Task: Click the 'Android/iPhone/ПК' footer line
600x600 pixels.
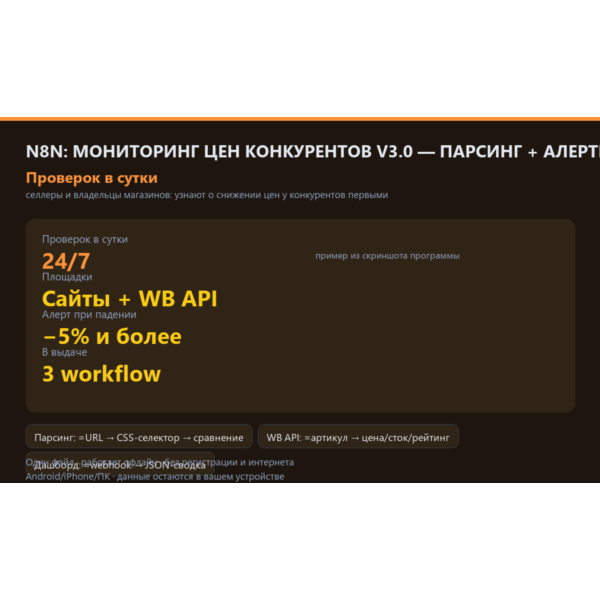Action: (155, 477)
